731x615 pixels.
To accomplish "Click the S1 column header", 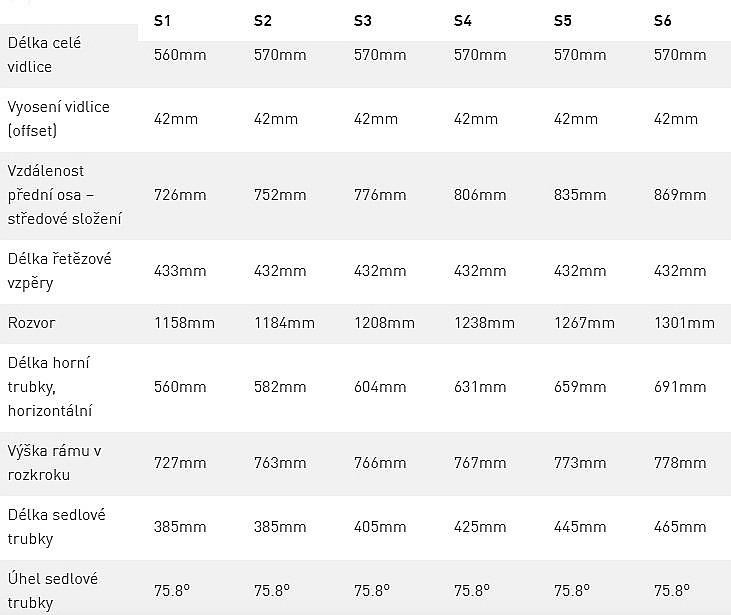I will [x=163, y=20].
